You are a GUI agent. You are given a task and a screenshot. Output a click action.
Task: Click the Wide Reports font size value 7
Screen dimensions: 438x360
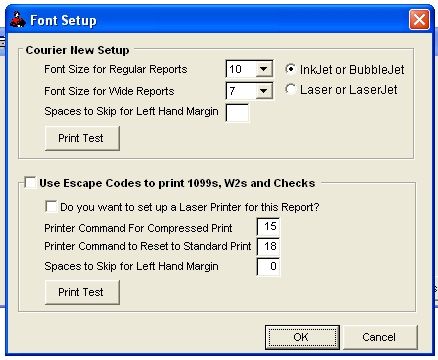[241, 91]
